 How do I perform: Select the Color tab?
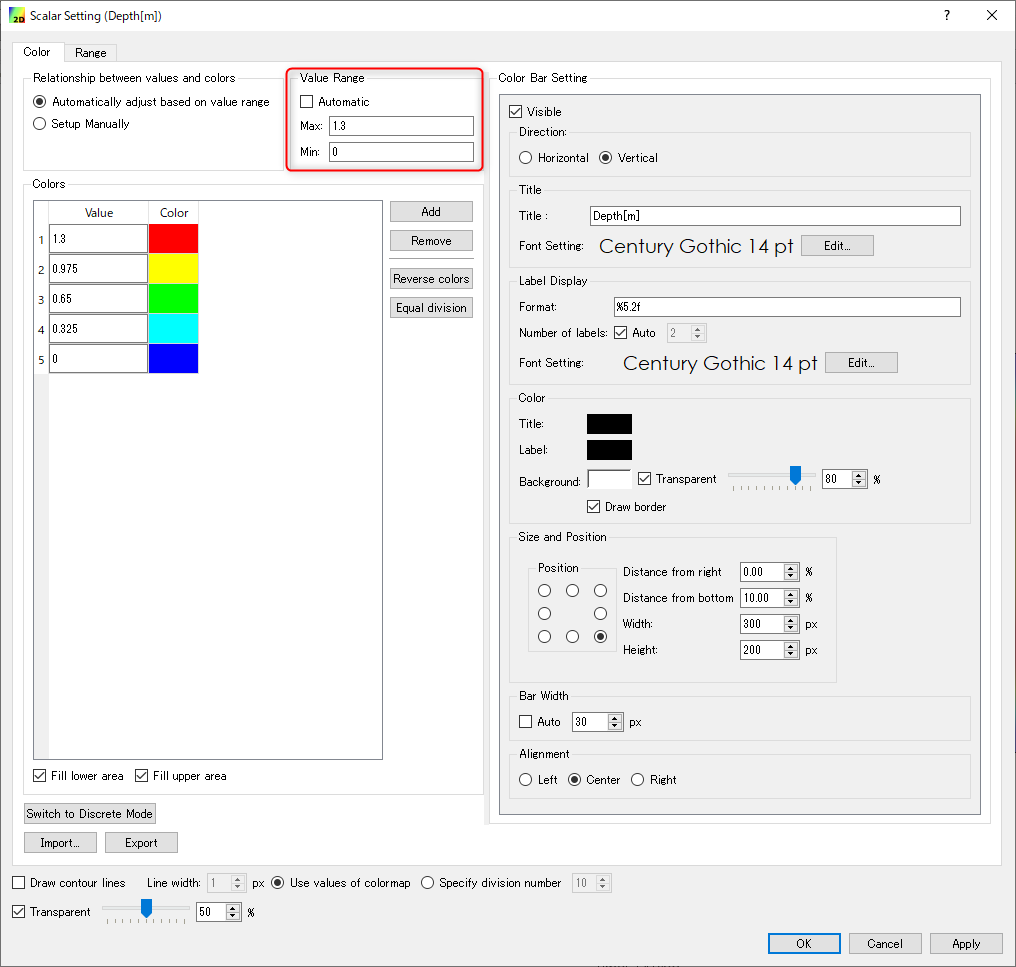[37, 52]
